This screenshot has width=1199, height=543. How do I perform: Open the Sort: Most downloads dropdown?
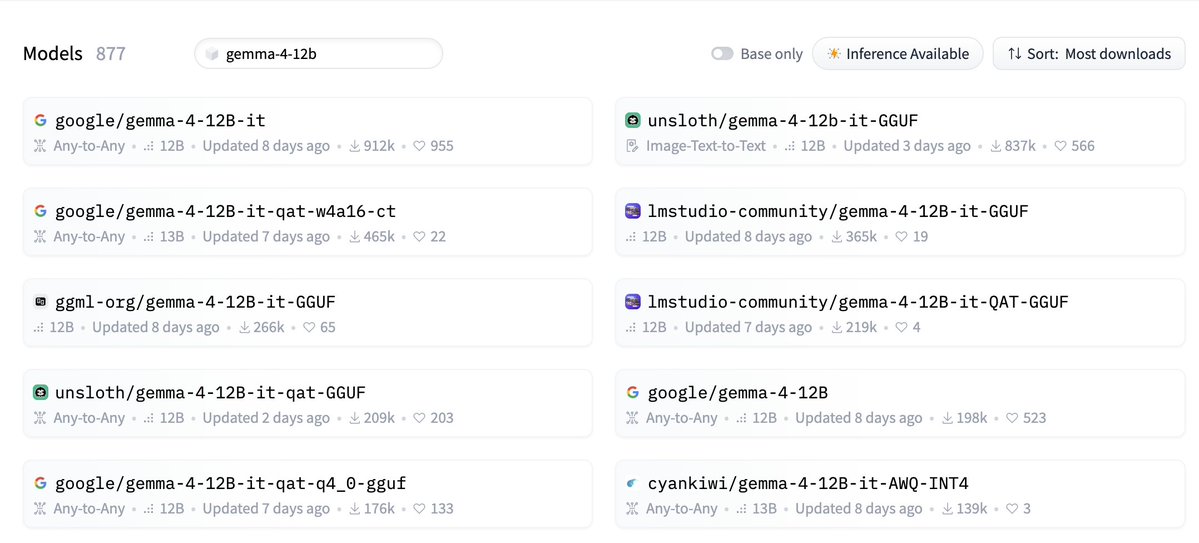[1089, 54]
